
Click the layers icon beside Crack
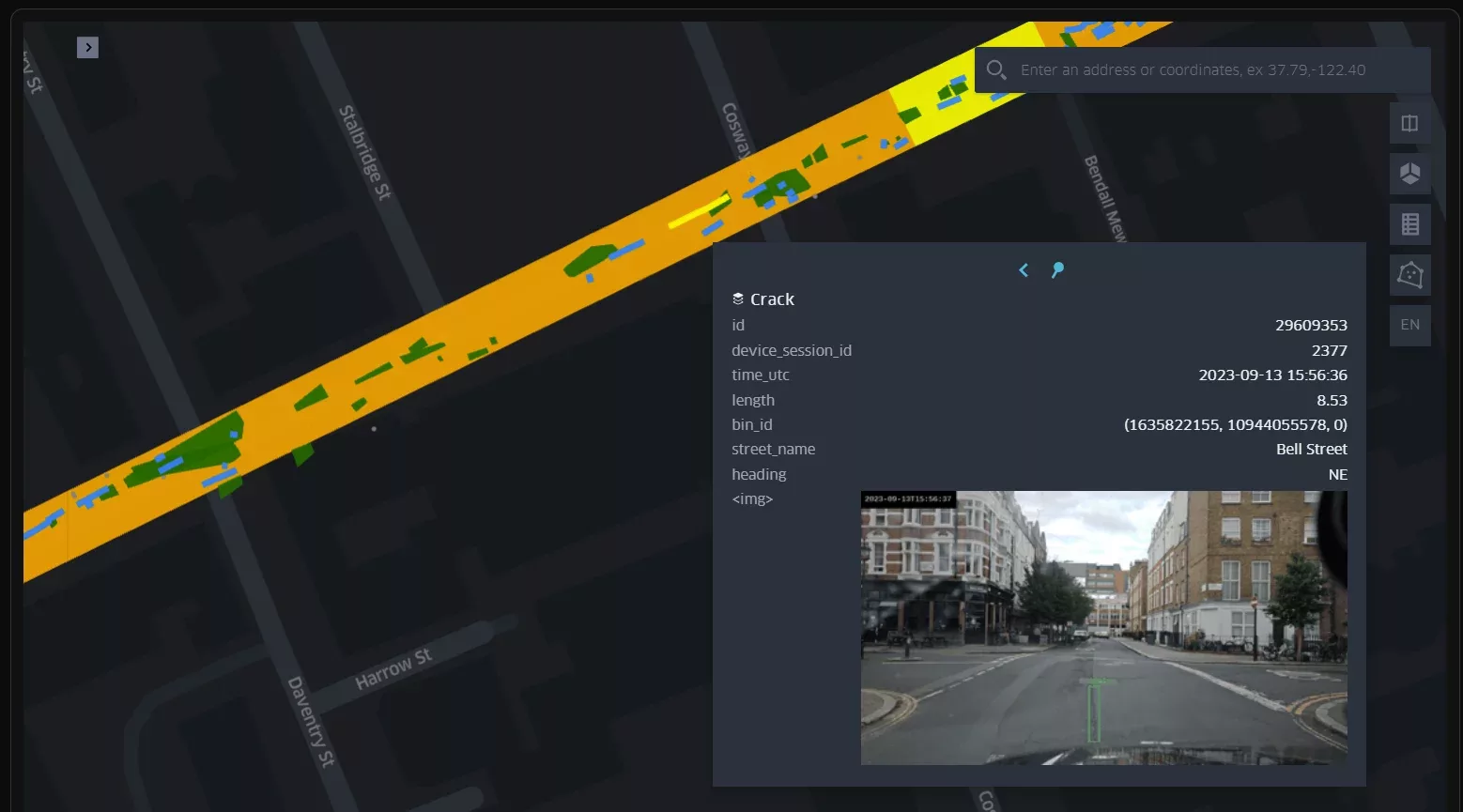tap(738, 299)
